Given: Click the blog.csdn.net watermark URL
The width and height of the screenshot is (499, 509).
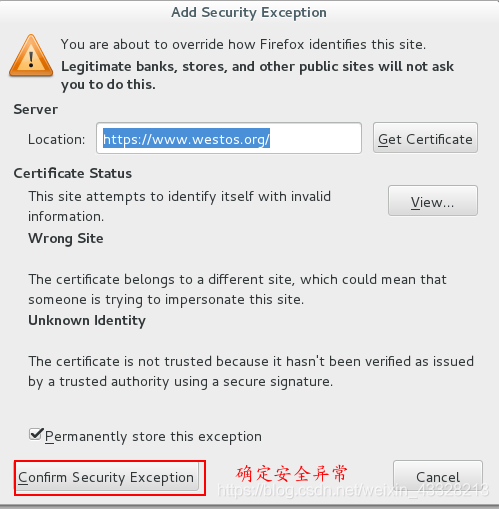Looking at the screenshot, I should [x=353, y=490].
